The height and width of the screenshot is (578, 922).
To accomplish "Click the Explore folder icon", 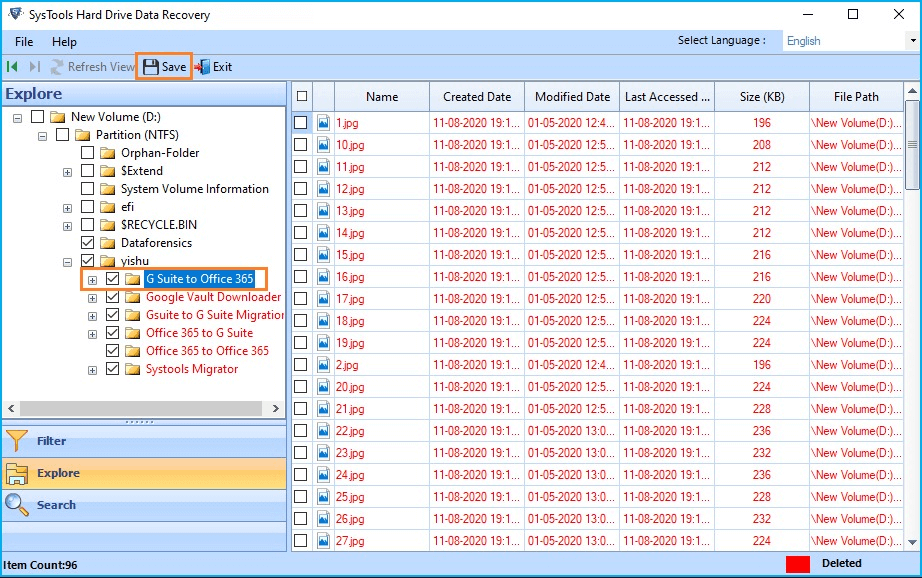I will pyautogui.click(x=16, y=473).
